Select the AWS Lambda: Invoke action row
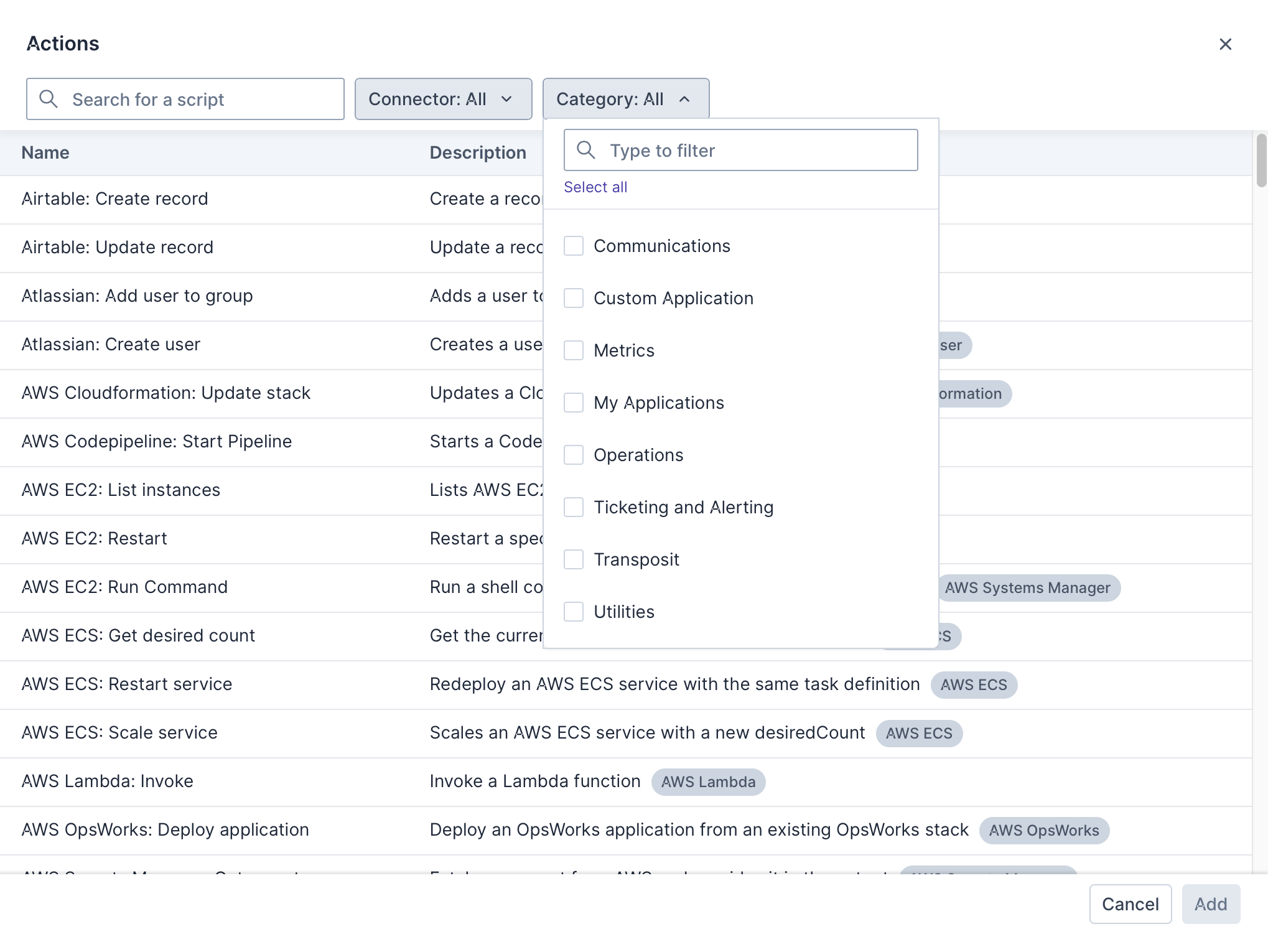This screenshot has height=952, width=1268. coord(107,782)
